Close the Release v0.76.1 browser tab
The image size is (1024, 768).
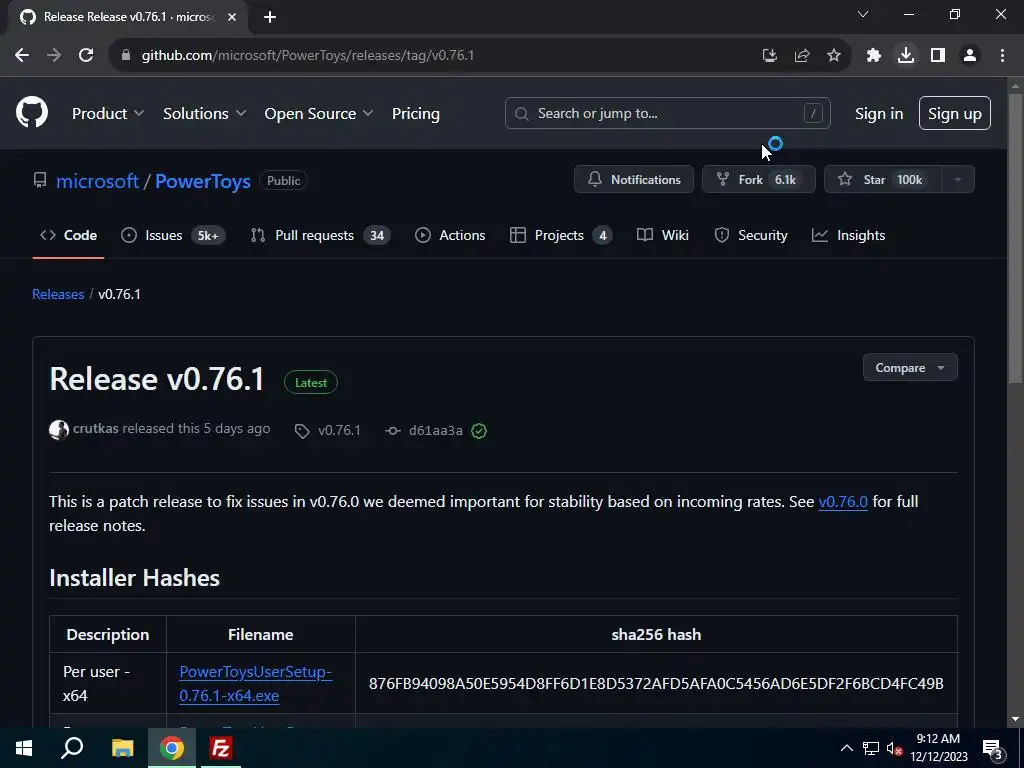pyautogui.click(x=231, y=17)
